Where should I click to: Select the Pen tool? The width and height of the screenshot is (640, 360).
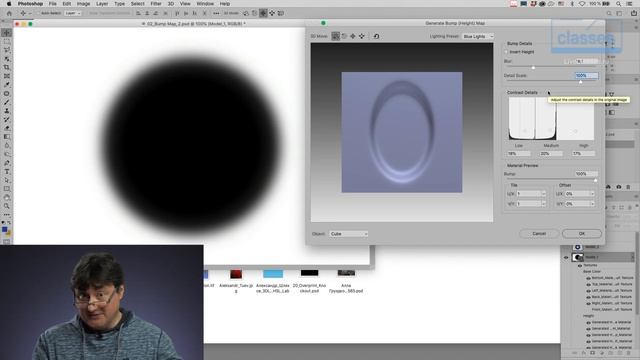pos(7,163)
